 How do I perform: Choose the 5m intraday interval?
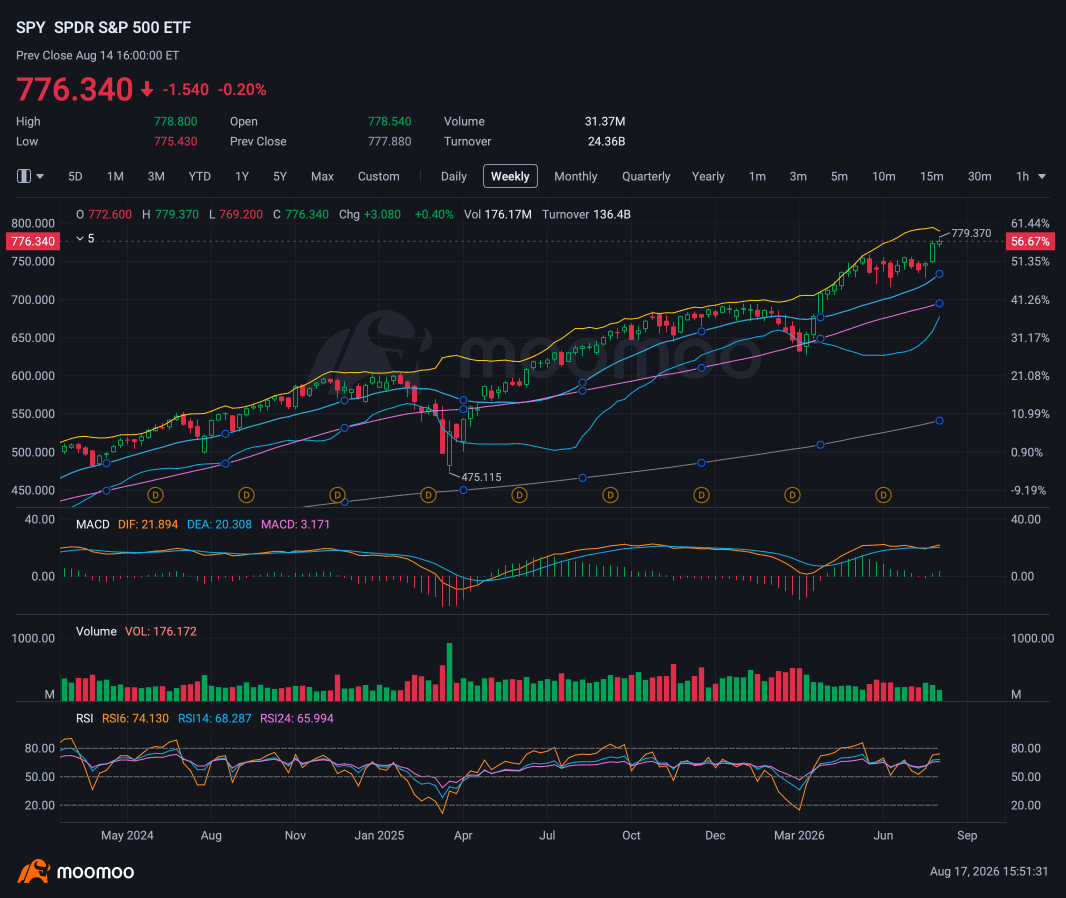[x=839, y=176]
